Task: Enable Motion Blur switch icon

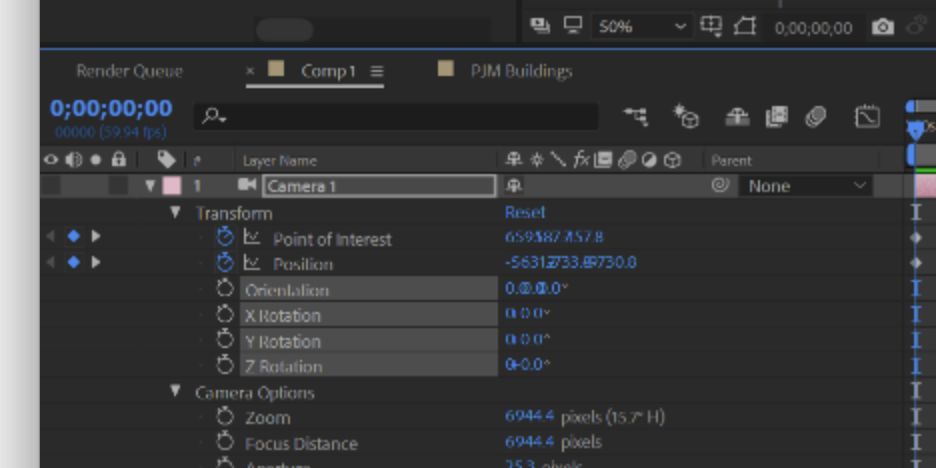Action: tap(815, 116)
